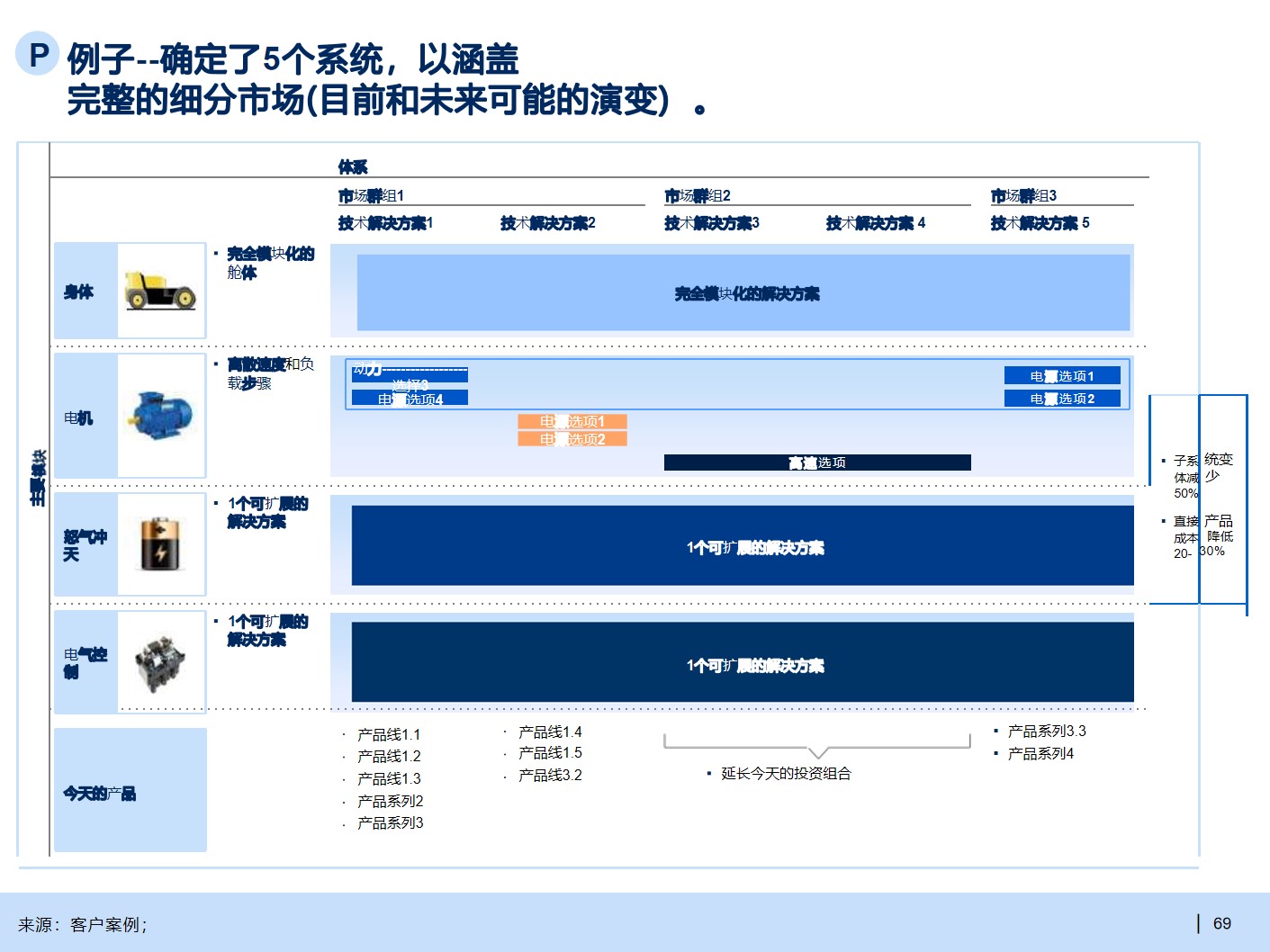Click the orange 电机选项1 box
The width and height of the screenshot is (1270, 952).
572,421
